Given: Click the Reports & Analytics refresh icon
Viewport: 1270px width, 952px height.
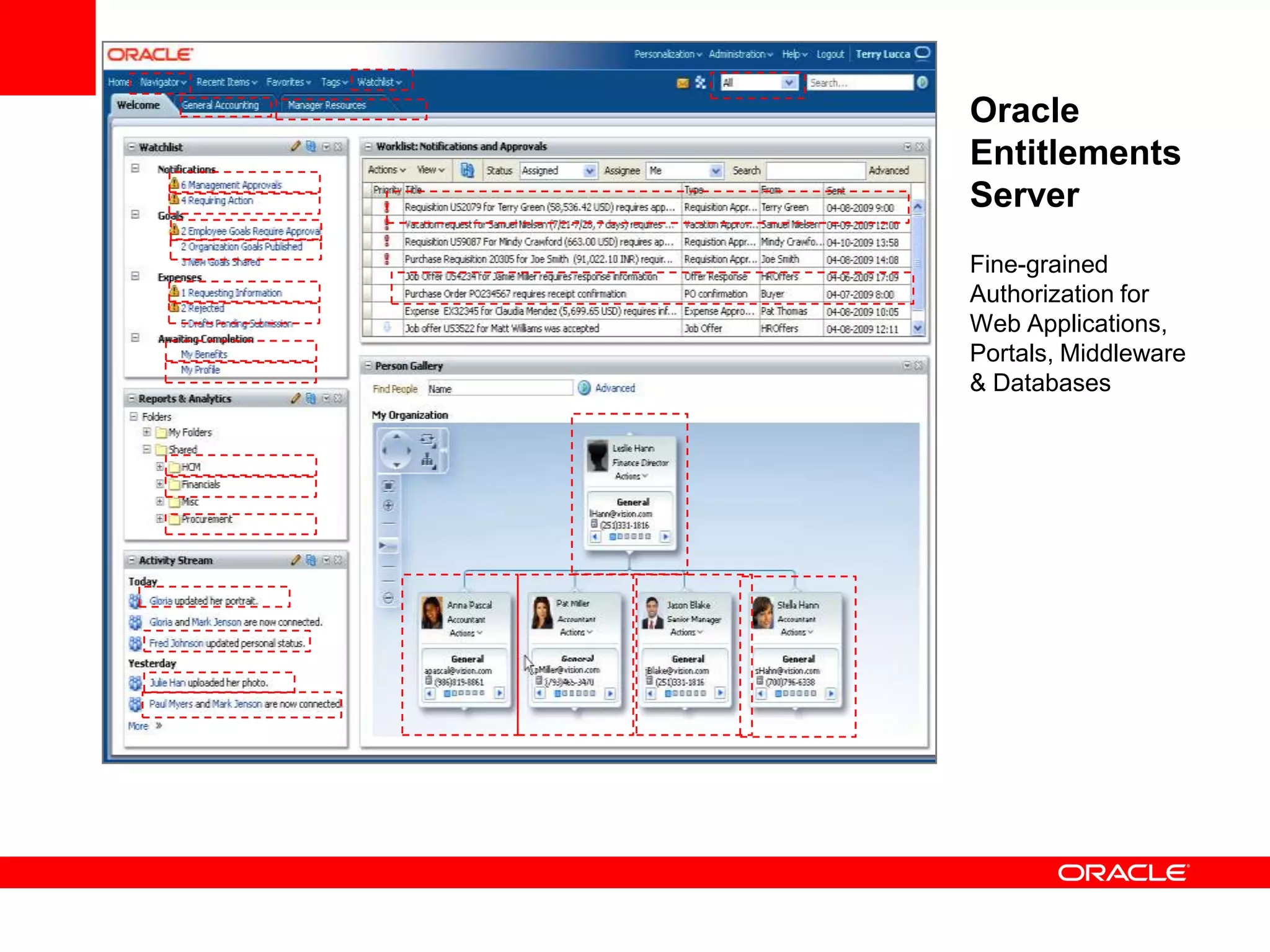Looking at the screenshot, I should 311,398.
